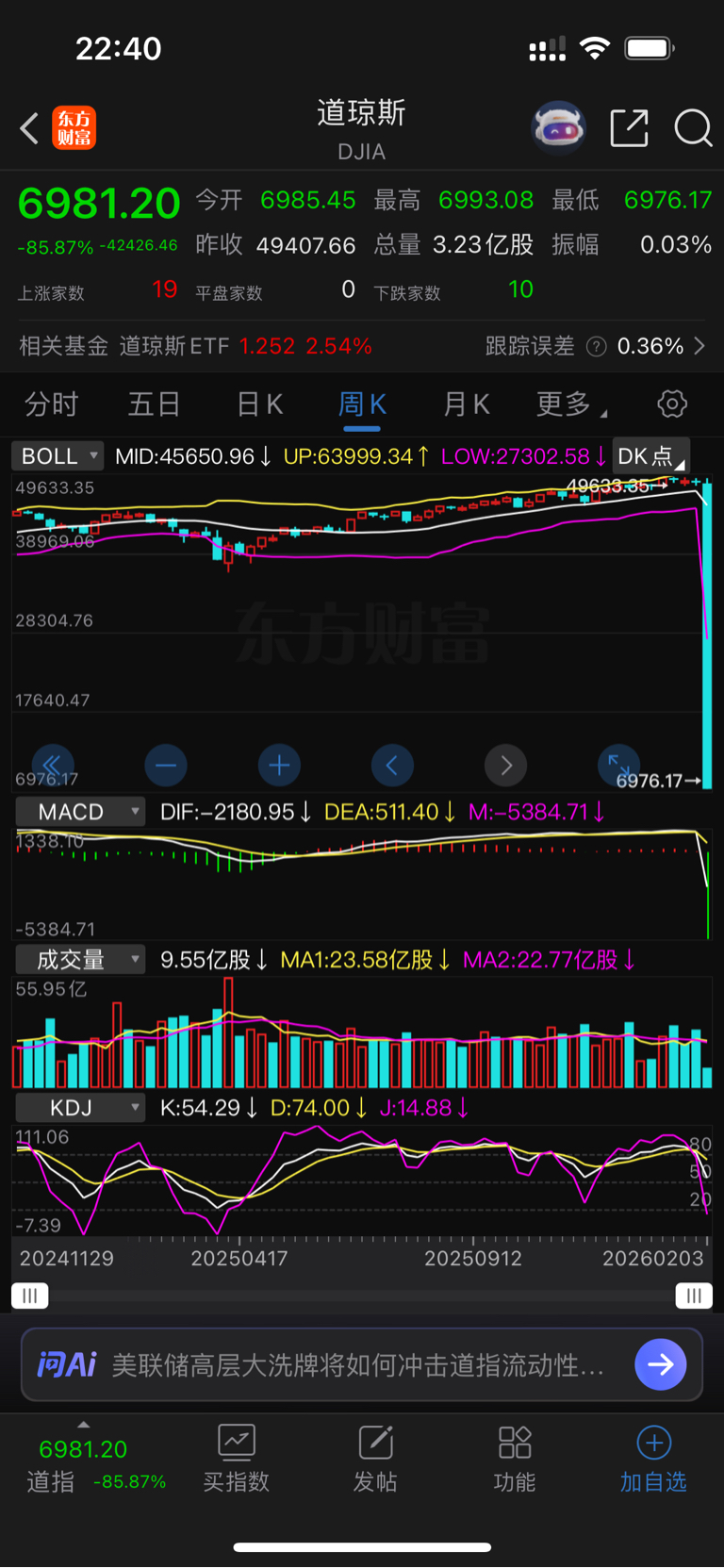This screenshot has height=1568, width=724.
Task: Tap the LOW:27302.58 BOLL value
Action: click(x=524, y=456)
